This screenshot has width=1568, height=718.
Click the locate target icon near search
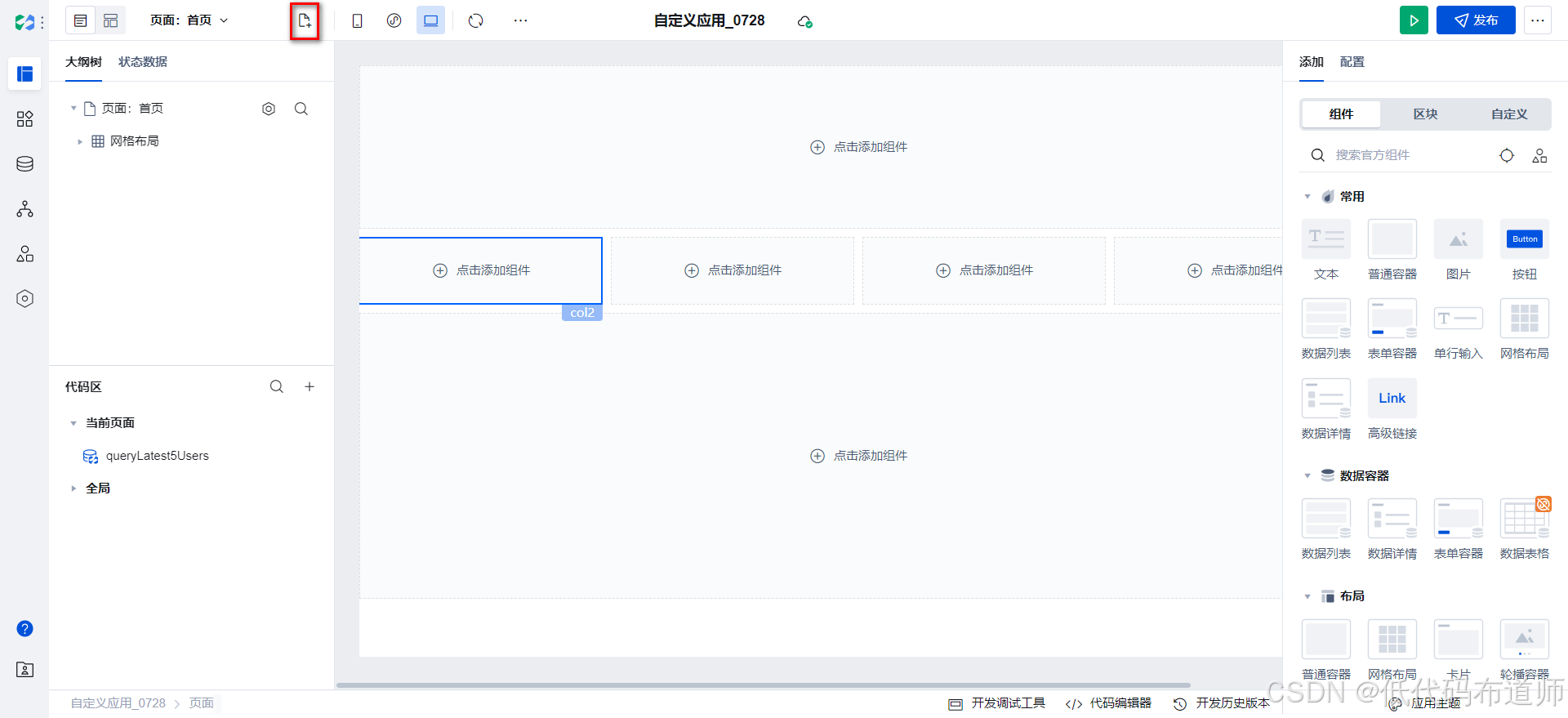(1507, 155)
